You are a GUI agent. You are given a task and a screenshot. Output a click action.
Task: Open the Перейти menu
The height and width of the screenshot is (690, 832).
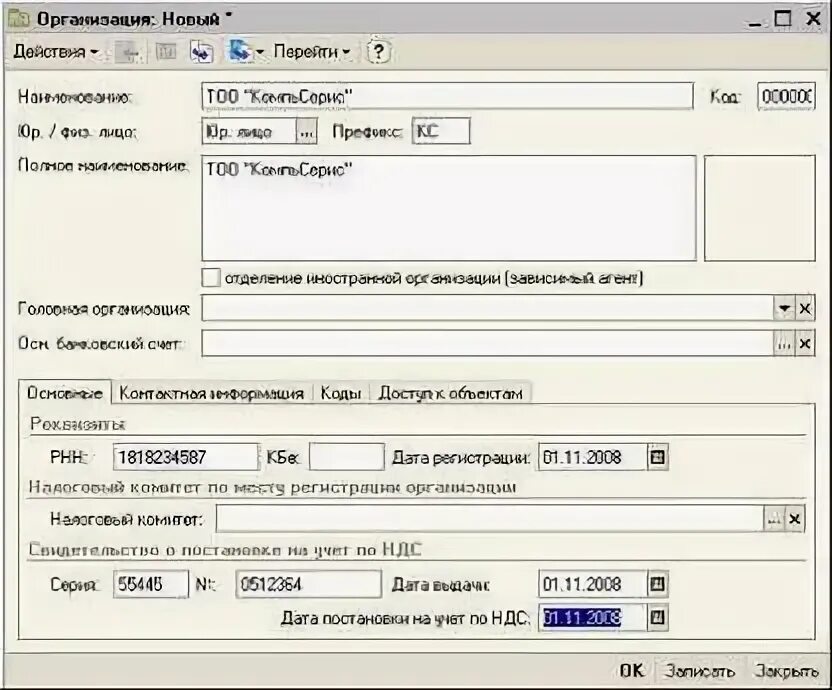pos(311,52)
